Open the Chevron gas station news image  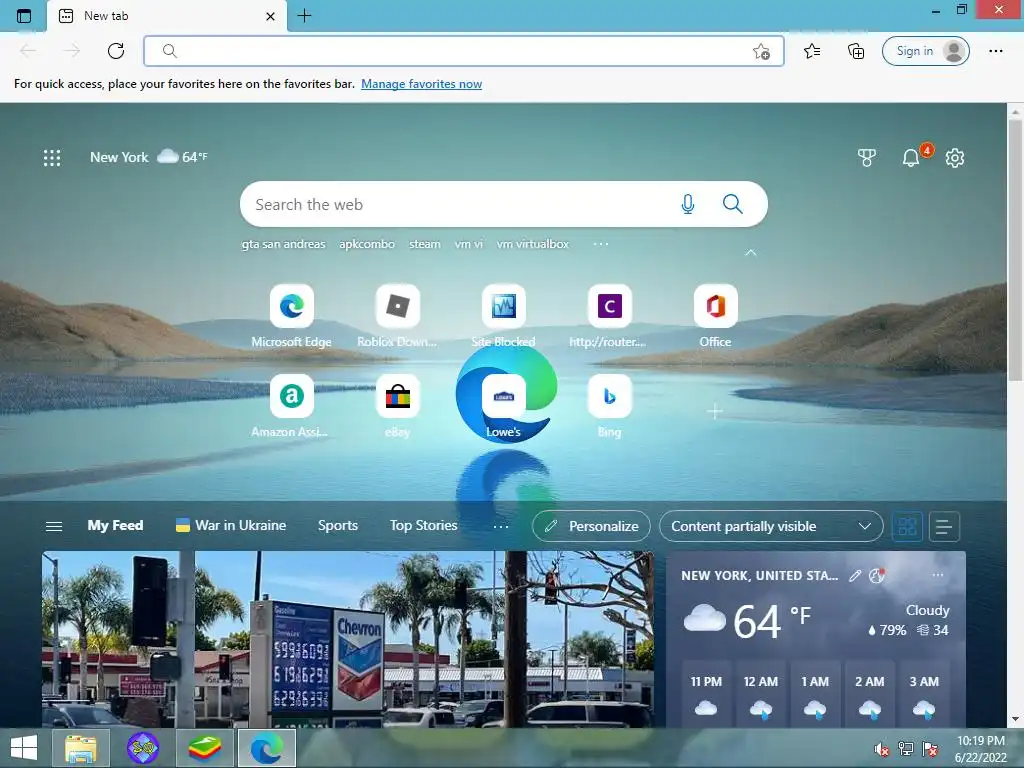[x=347, y=639]
